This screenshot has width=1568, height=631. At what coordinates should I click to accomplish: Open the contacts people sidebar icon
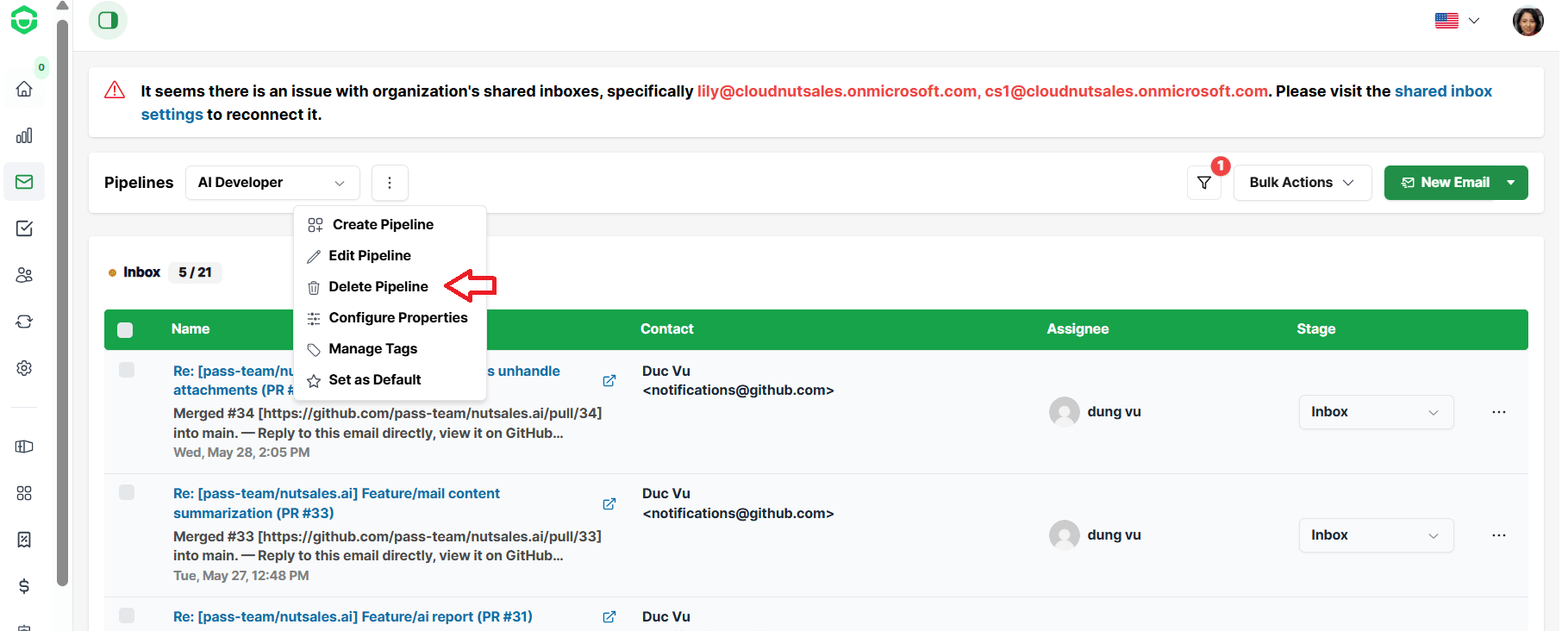24,275
